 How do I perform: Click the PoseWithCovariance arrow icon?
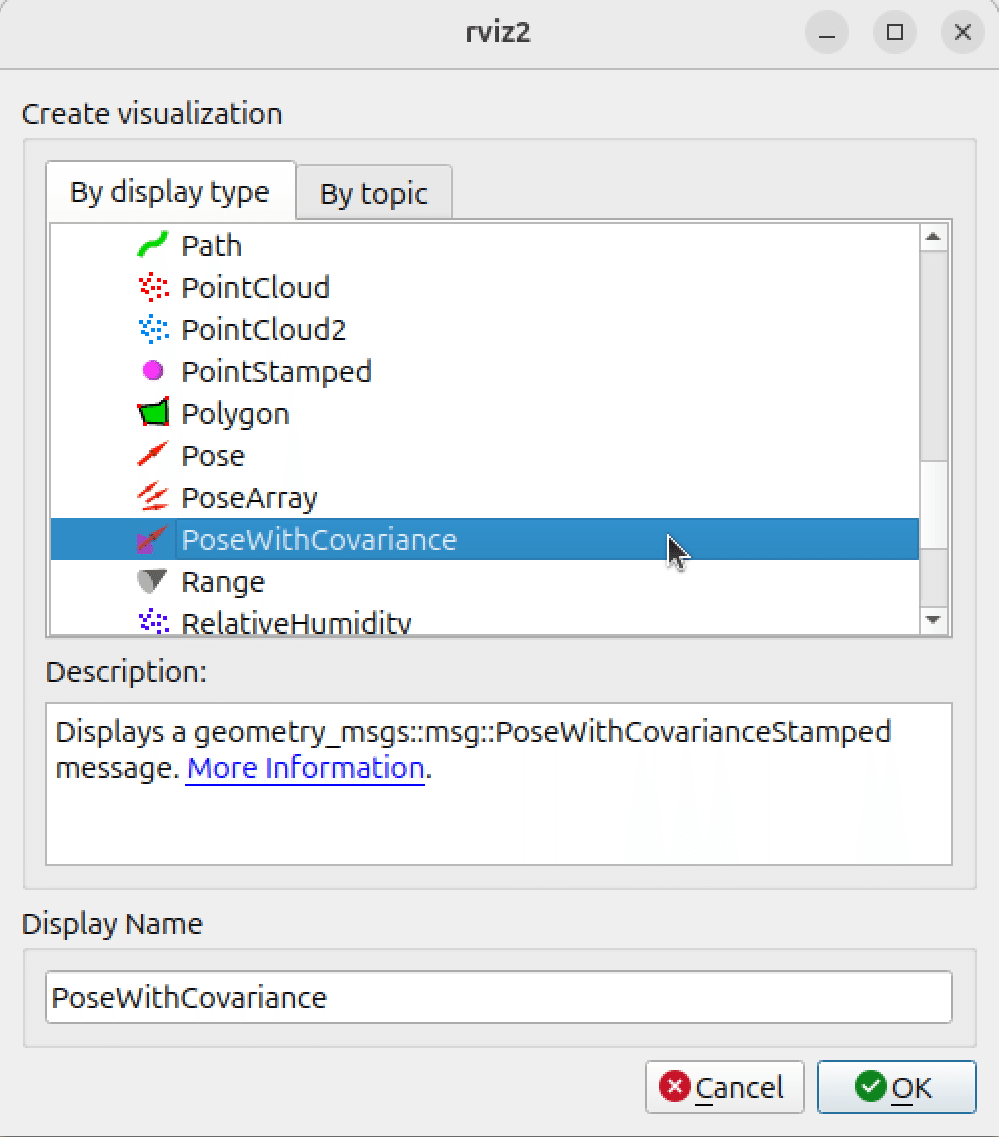click(153, 539)
